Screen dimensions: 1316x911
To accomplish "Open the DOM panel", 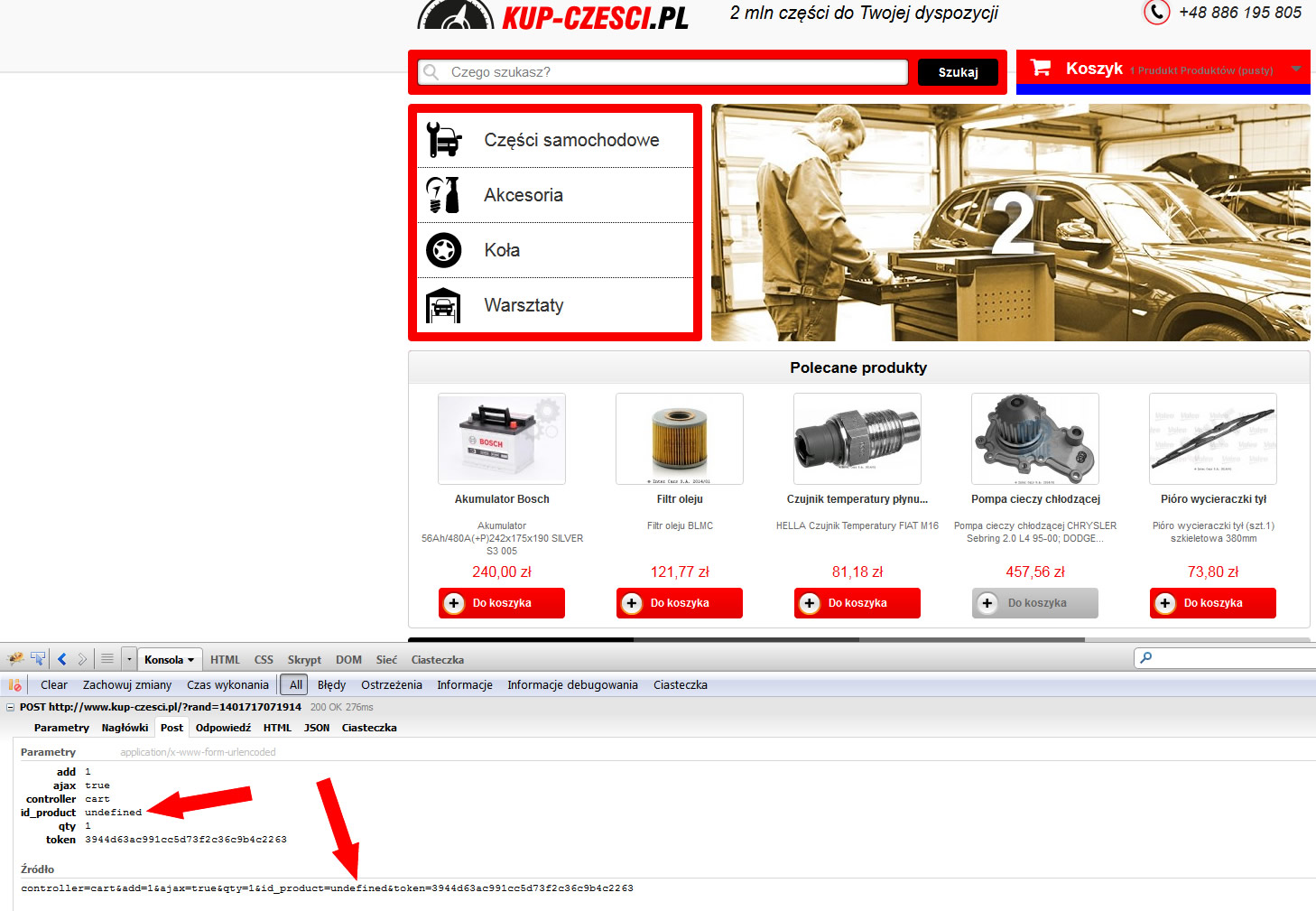I will [348, 660].
